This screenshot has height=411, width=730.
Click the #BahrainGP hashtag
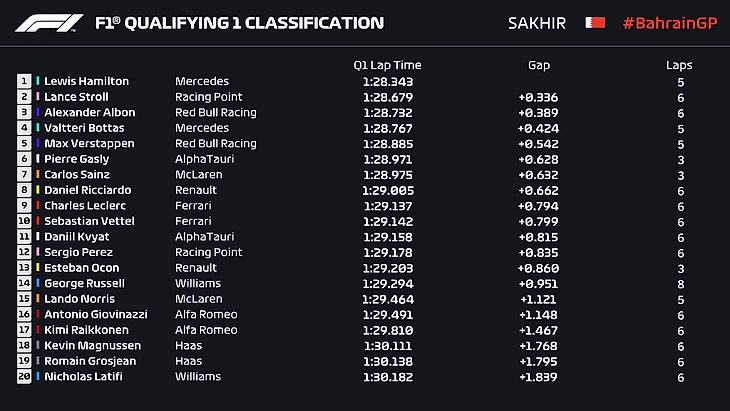tap(667, 23)
